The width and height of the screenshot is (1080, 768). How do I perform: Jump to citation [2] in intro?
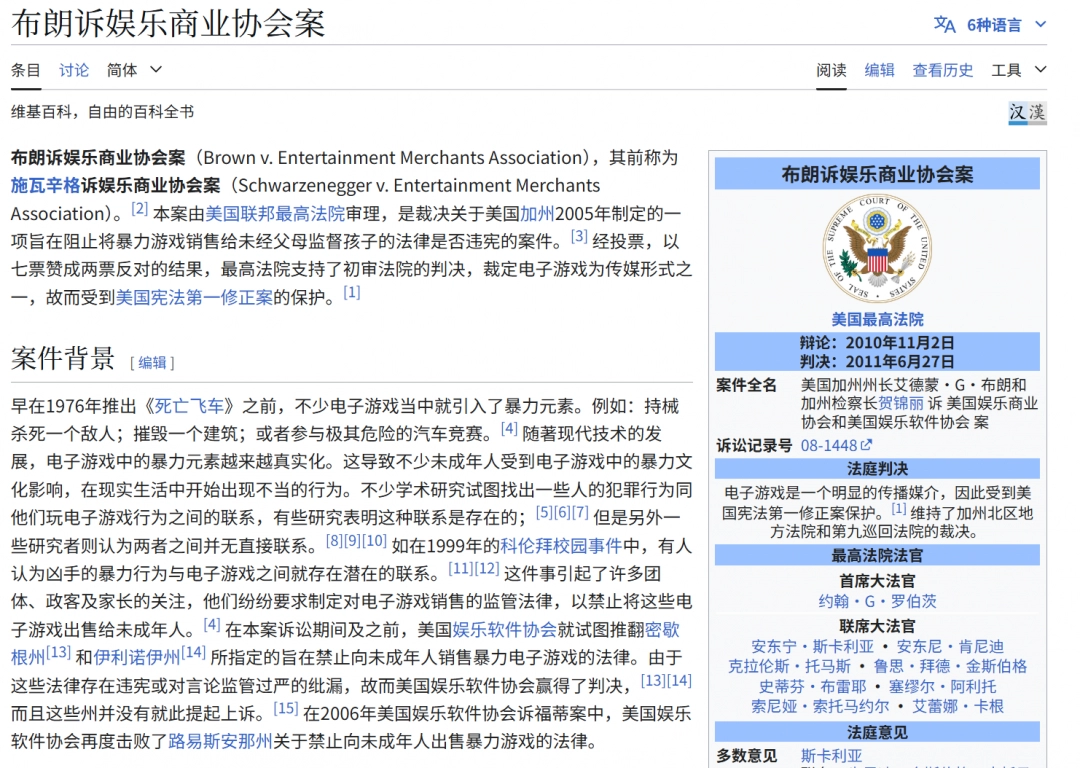coord(140,208)
